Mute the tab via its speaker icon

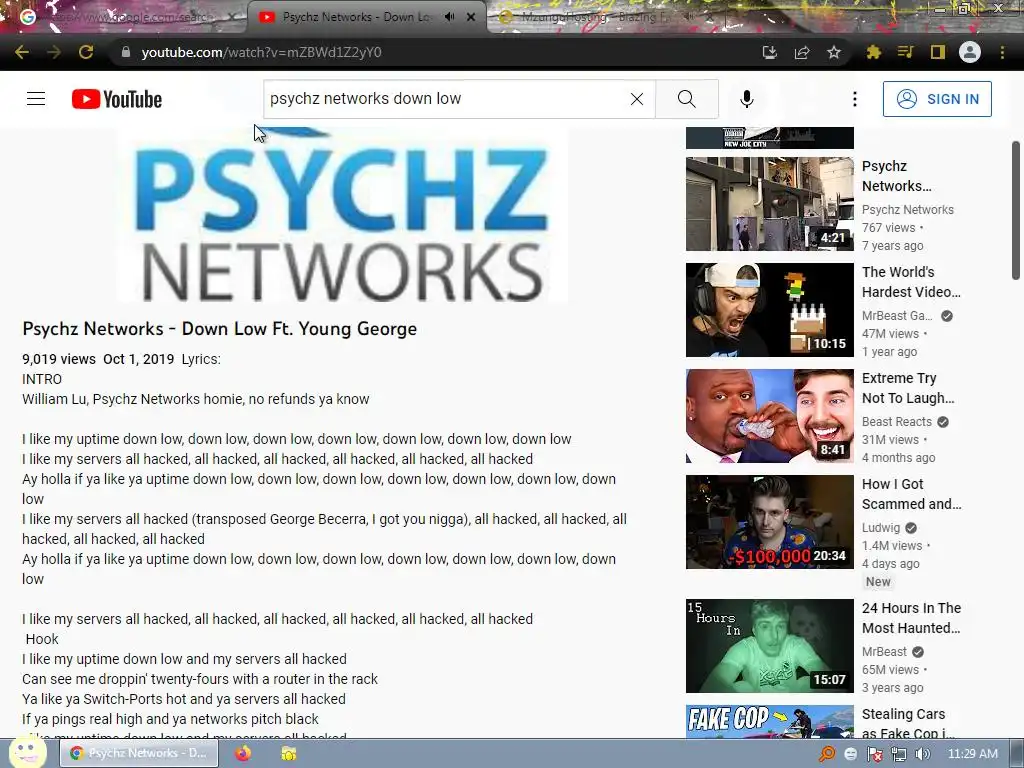pos(449,17)
